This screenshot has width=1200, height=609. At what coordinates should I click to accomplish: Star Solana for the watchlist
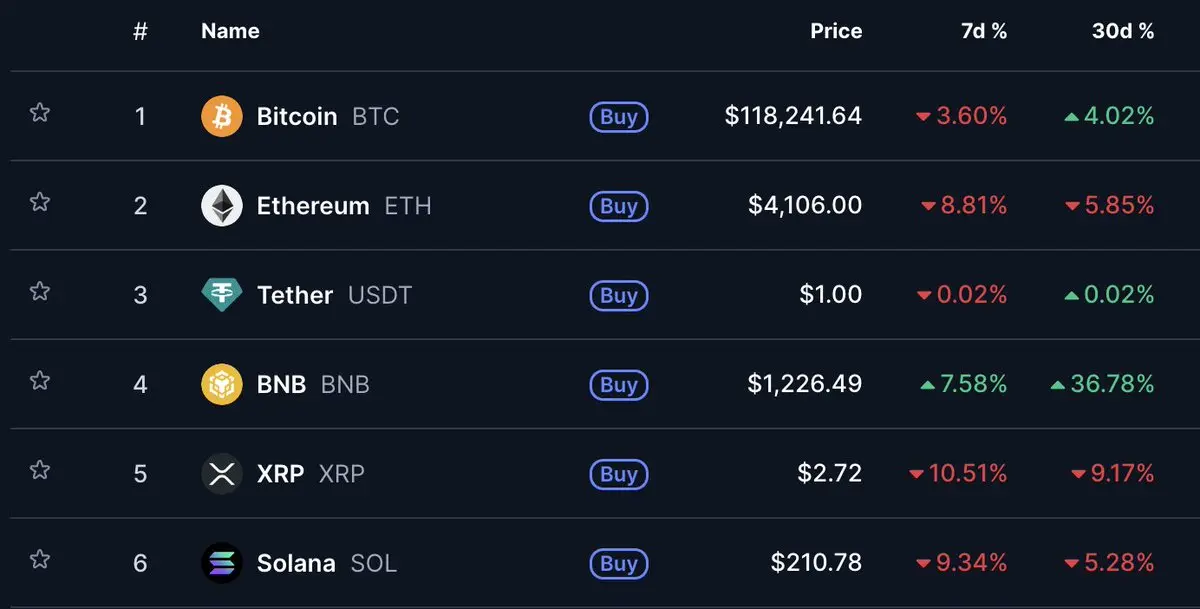click(x=40, y=559)
